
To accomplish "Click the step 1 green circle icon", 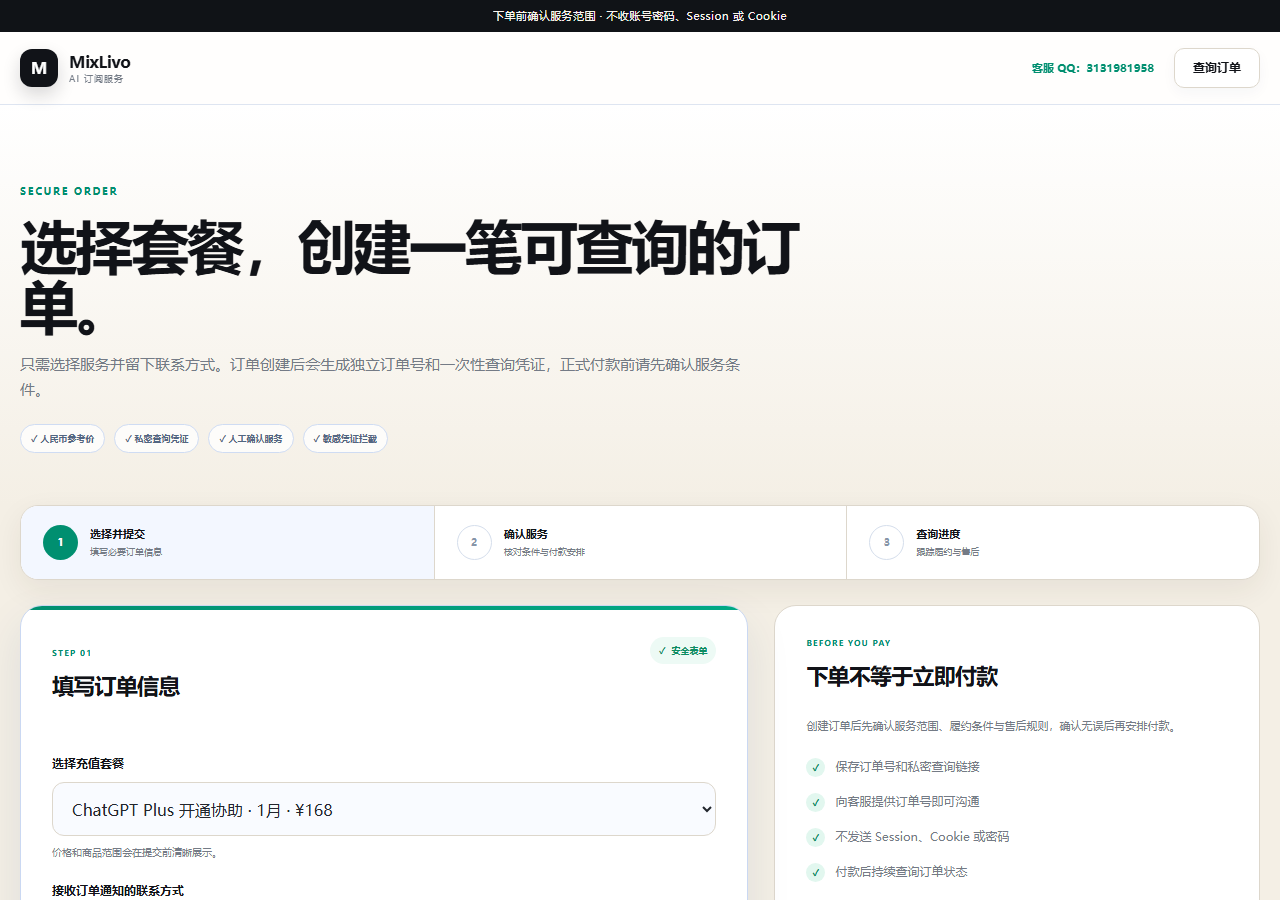I will point(60,542).
